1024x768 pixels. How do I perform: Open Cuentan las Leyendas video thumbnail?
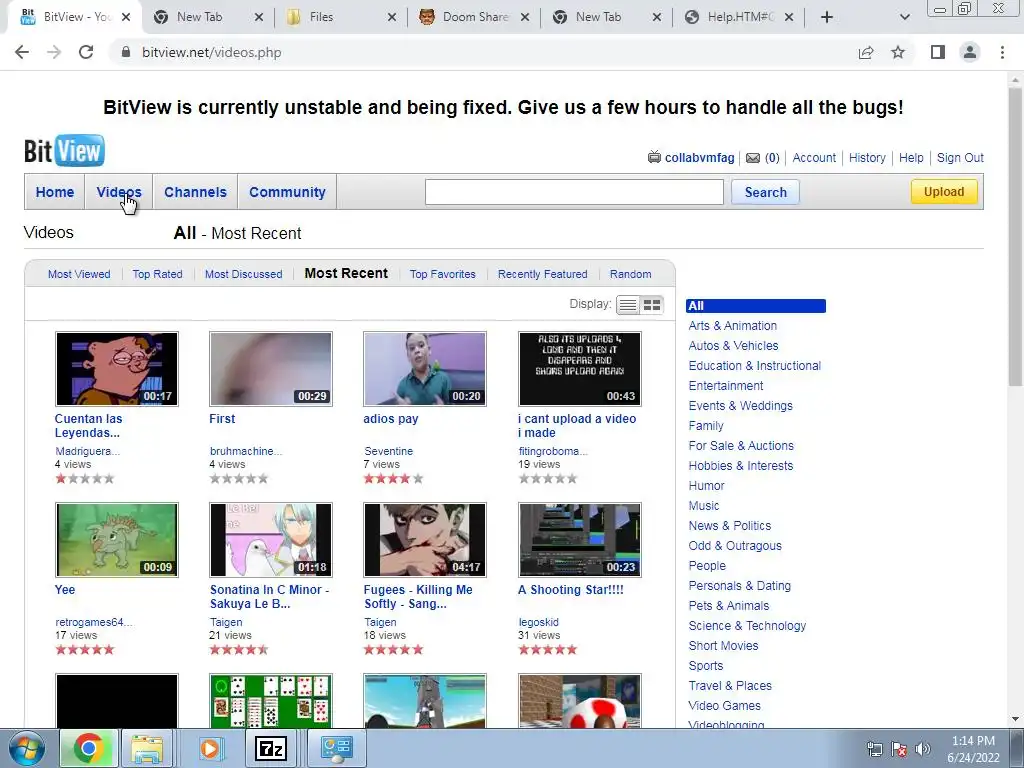tap(117, 369)
